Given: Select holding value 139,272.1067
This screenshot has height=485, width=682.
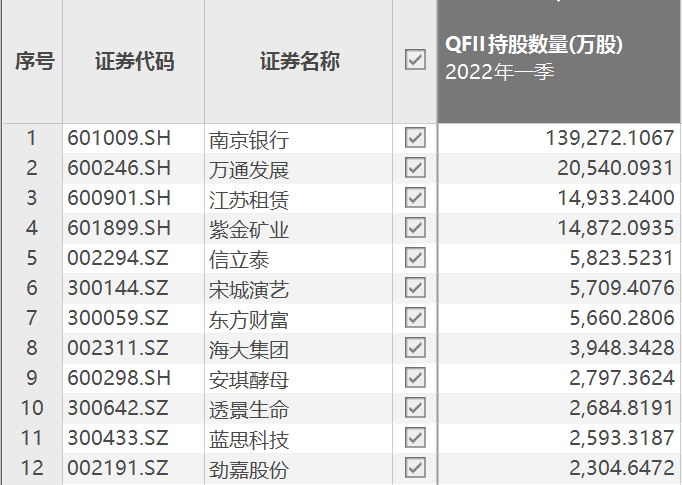Looking at the screenshot, I should [610, 138].
